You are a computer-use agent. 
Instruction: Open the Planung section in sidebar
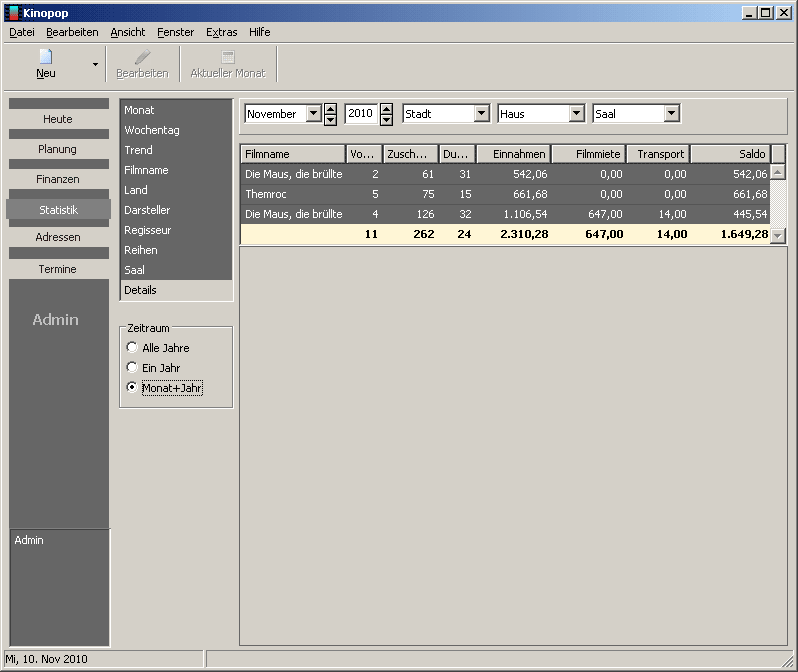coord(57,149)
